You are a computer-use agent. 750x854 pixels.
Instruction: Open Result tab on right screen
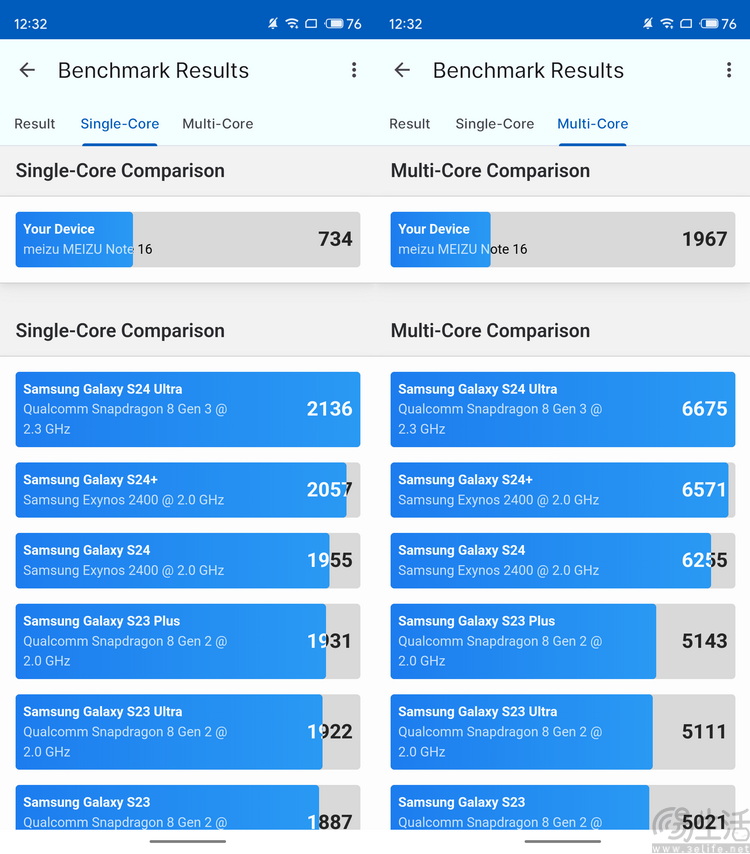point(410,124)
